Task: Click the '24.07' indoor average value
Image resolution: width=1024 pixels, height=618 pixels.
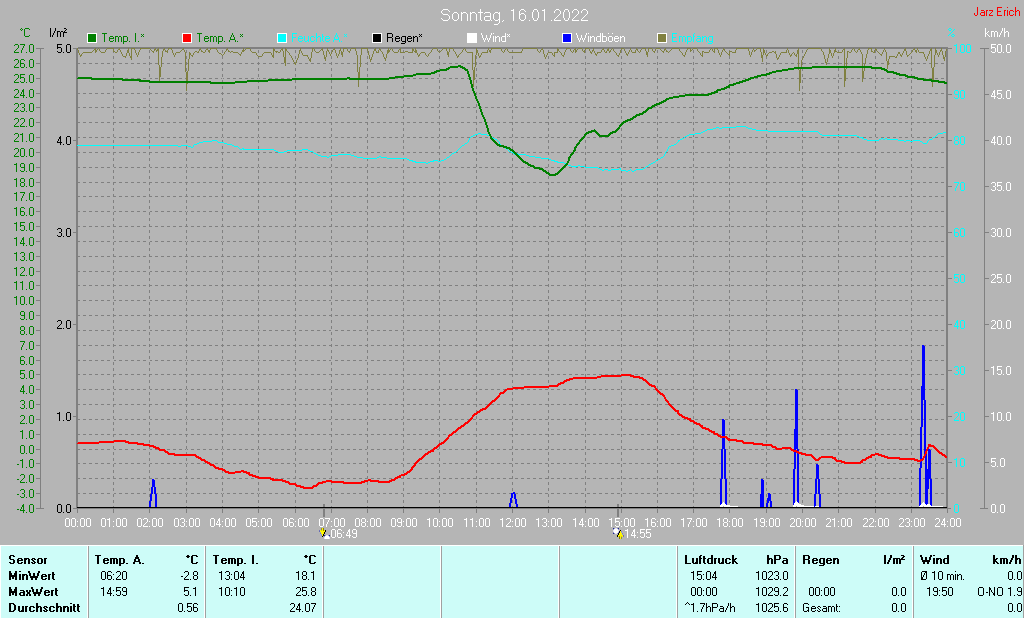Action: (x=303, y=608)
